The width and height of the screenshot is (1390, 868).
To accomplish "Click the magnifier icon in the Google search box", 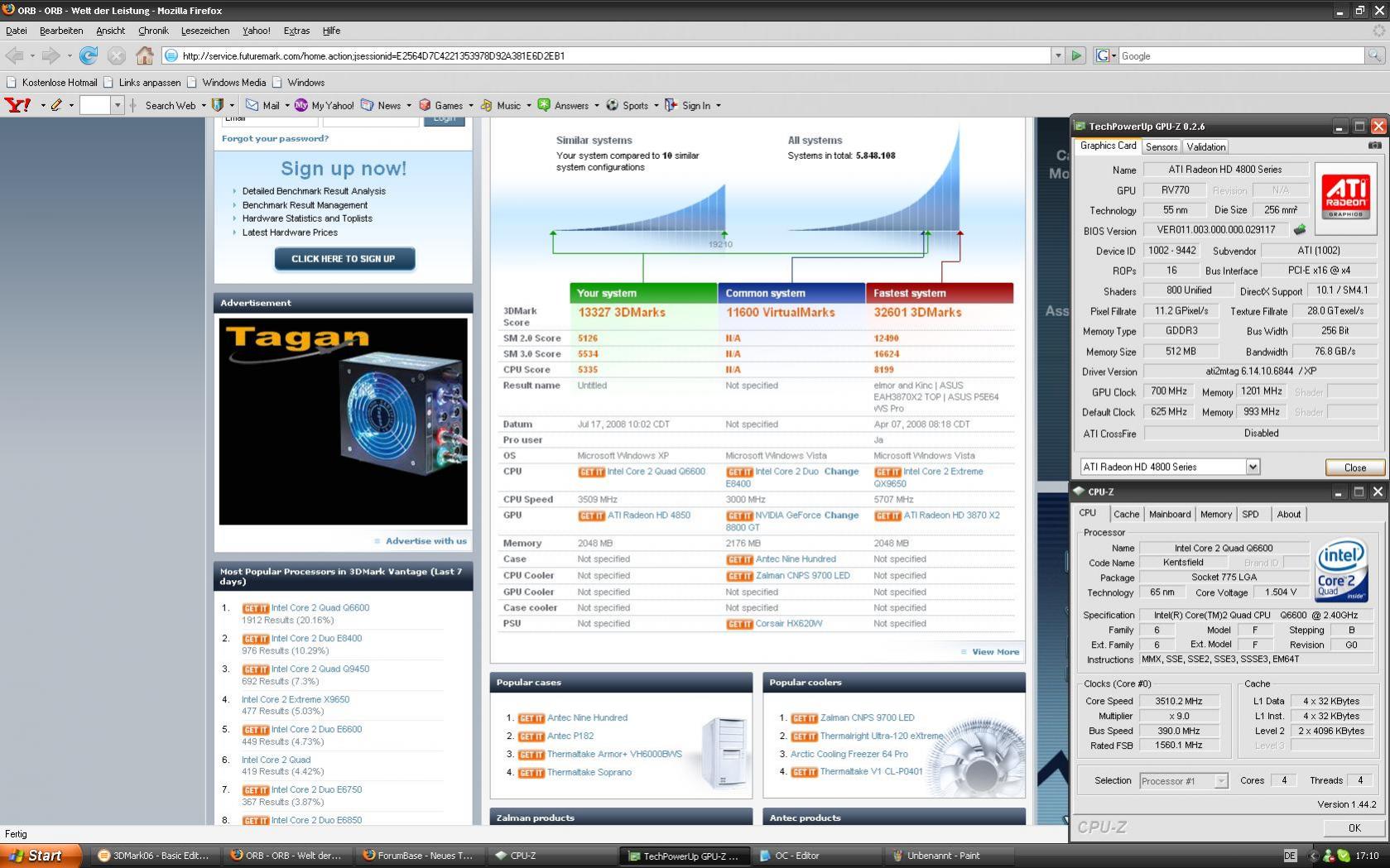I will click(1374, 55).
